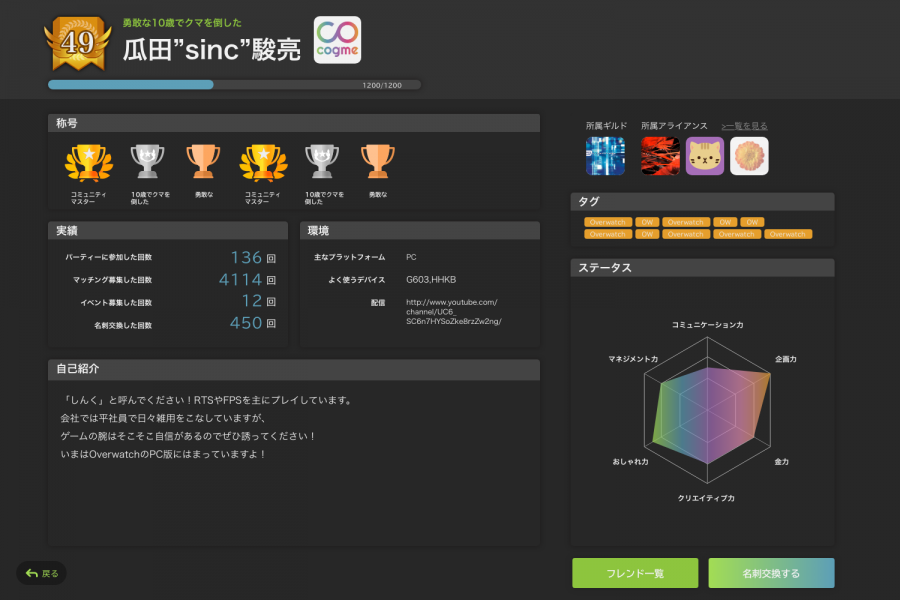Click the 所属ギルド label
This screenshot has height=600, width=900.
(606, 126)
